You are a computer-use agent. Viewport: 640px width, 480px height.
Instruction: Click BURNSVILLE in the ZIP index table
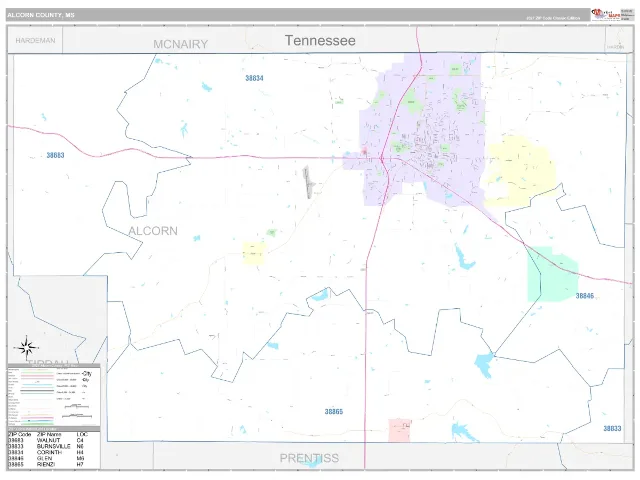tap(53, 447)
